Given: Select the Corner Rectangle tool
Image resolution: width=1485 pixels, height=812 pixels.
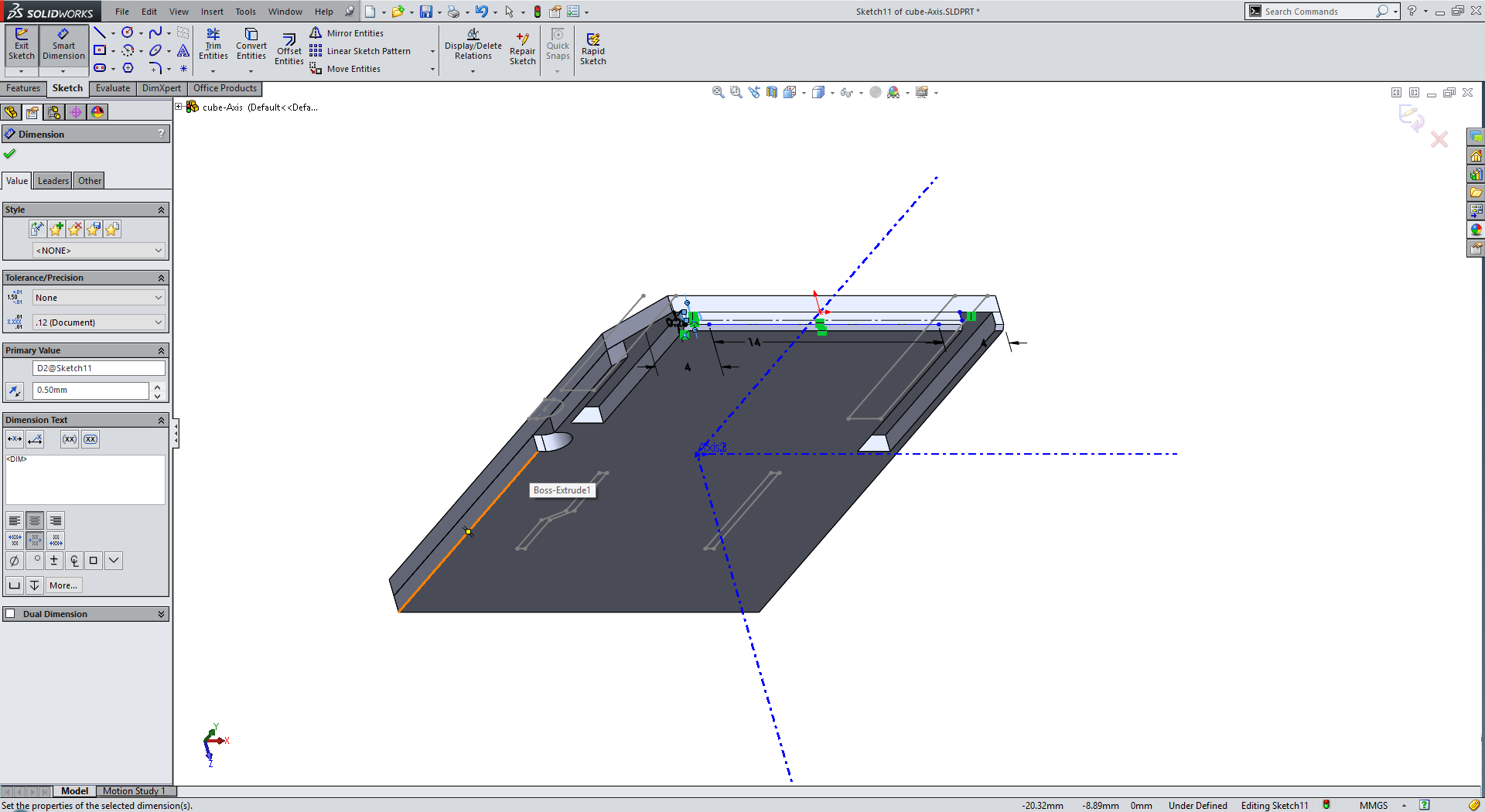Looking at the screenshot, I should [100, 50].
